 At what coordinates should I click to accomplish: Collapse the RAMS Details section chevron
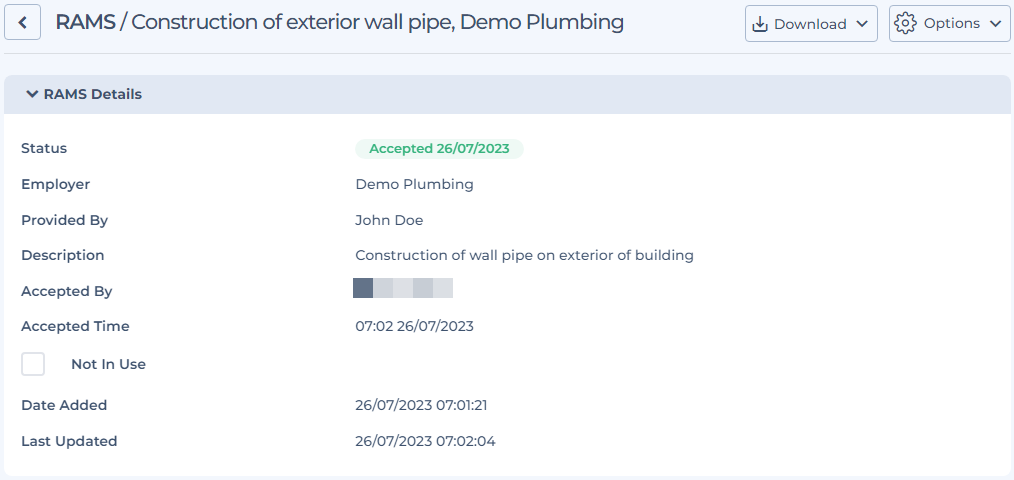[32, 94]
